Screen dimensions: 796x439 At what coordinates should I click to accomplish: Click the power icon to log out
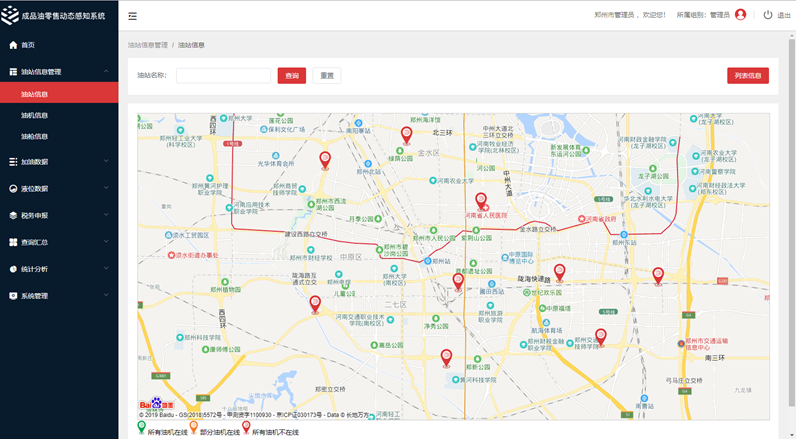[768, 15]
